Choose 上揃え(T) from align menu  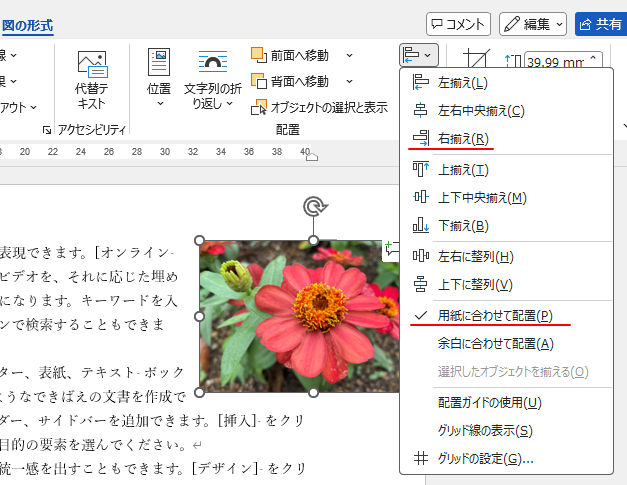506,170
